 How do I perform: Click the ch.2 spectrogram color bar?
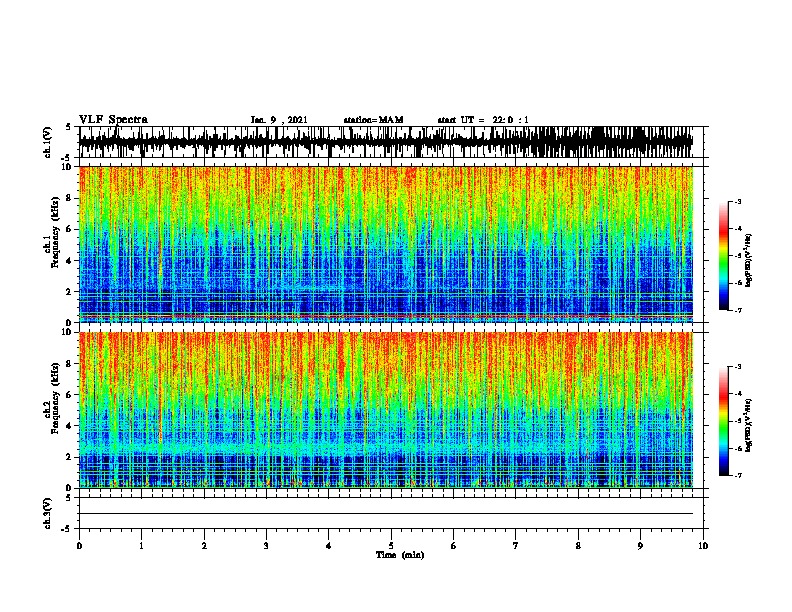point(723,421)
